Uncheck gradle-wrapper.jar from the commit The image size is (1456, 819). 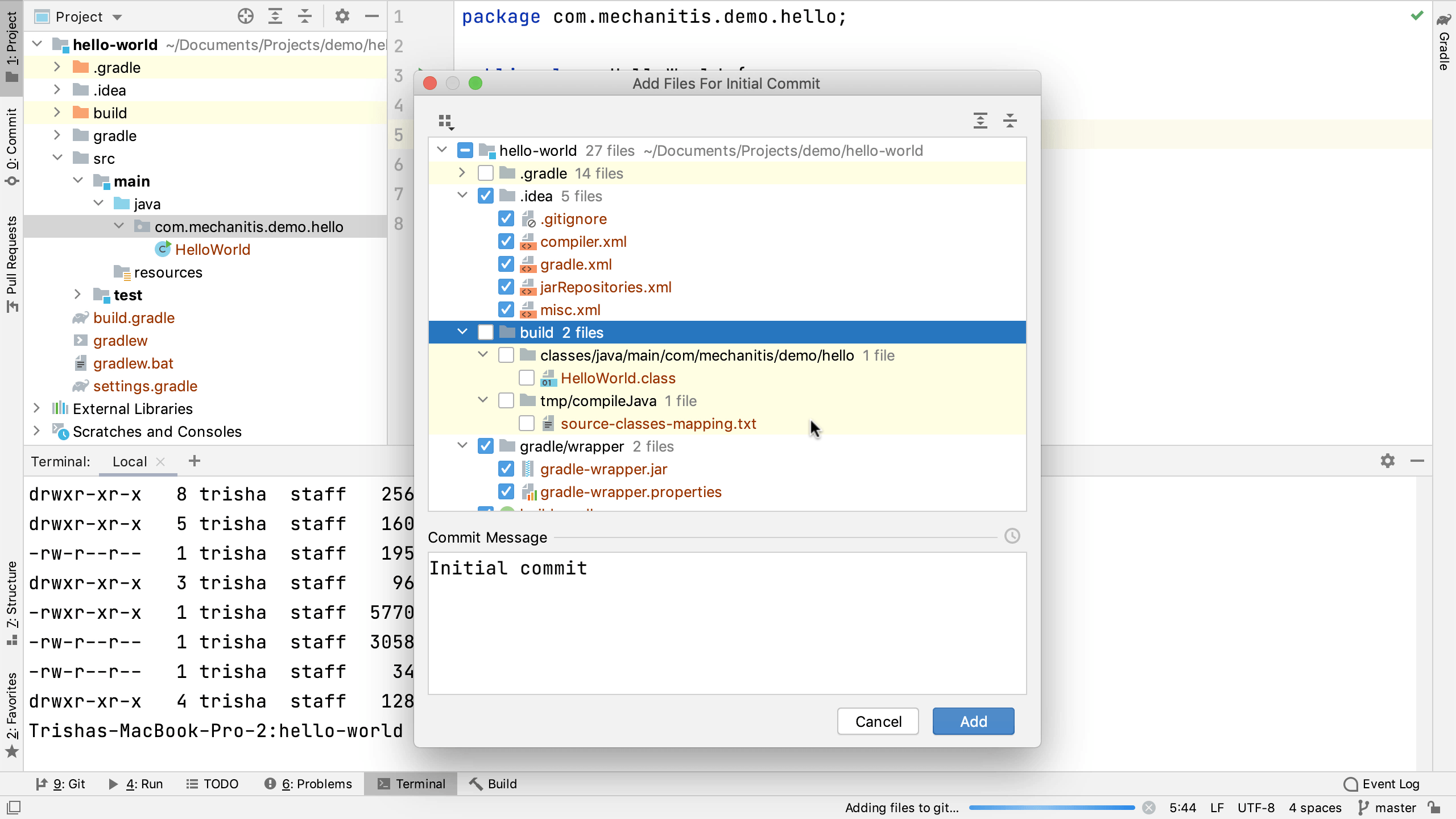[506, 469]
